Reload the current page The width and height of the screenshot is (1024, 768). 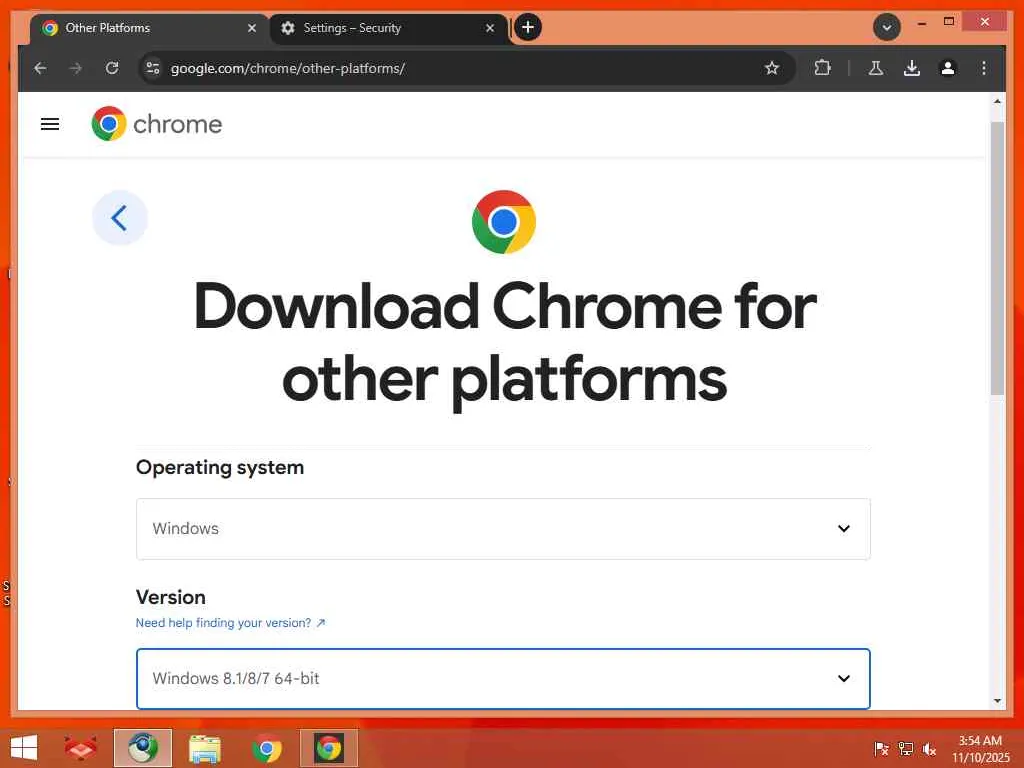coord(112,68)
